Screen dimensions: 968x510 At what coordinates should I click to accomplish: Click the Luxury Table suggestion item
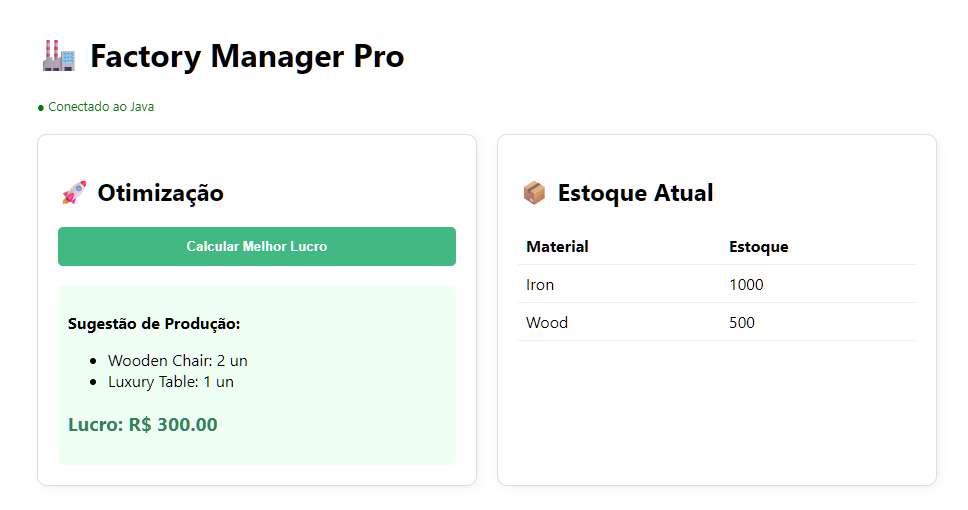[x=171, y=382]
